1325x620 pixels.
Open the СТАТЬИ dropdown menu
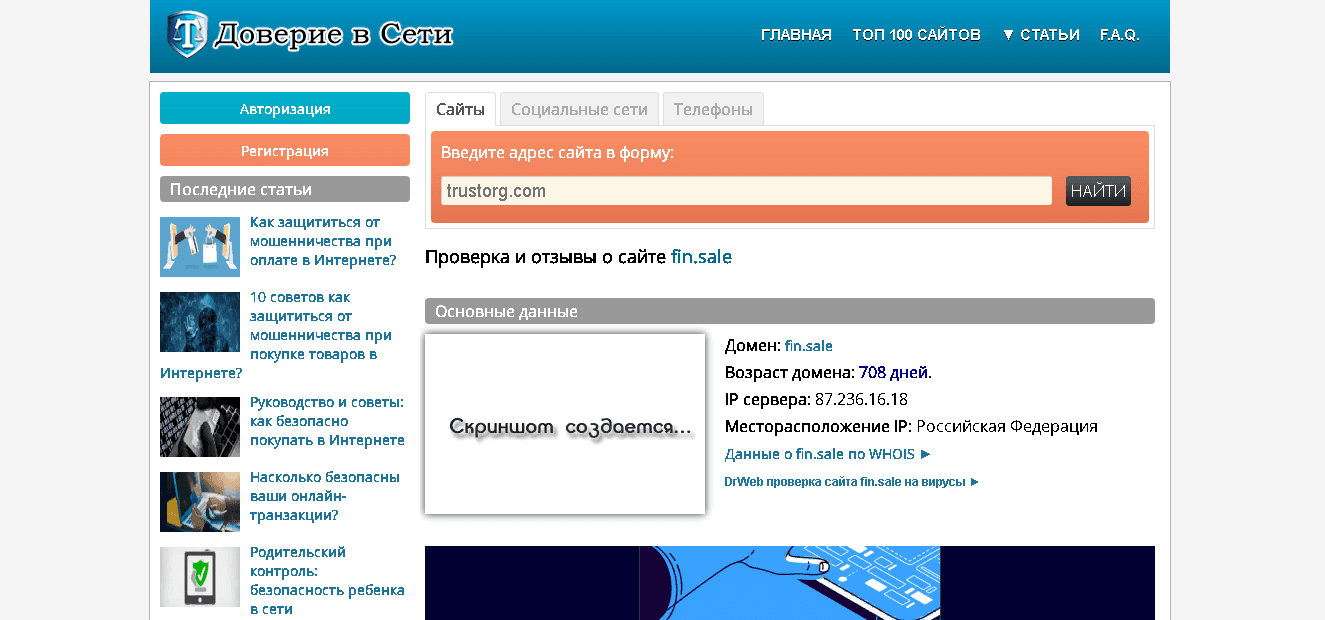(x=1048, y=33)
